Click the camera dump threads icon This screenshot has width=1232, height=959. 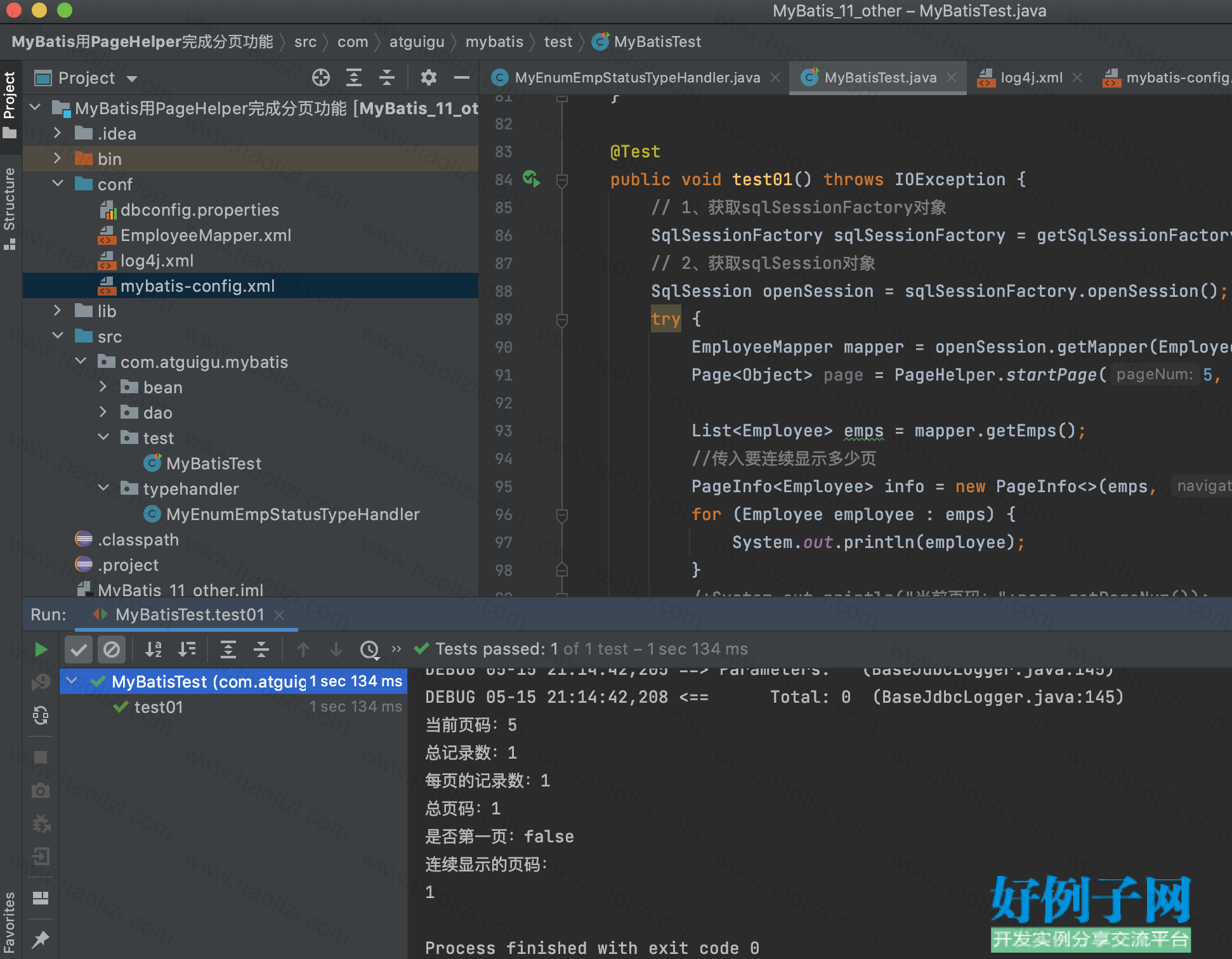point(41,790)
